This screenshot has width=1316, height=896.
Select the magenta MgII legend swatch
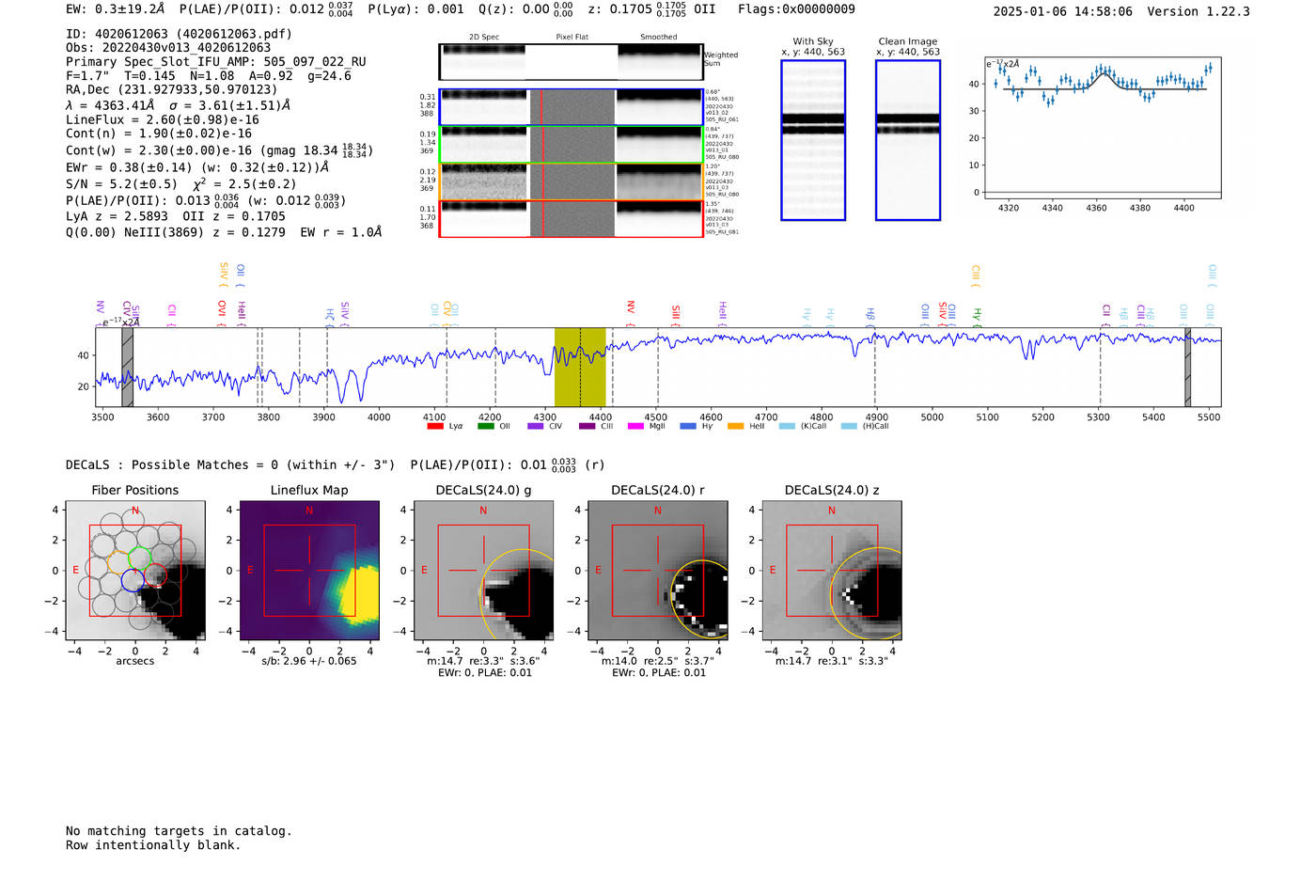[635, 426]
